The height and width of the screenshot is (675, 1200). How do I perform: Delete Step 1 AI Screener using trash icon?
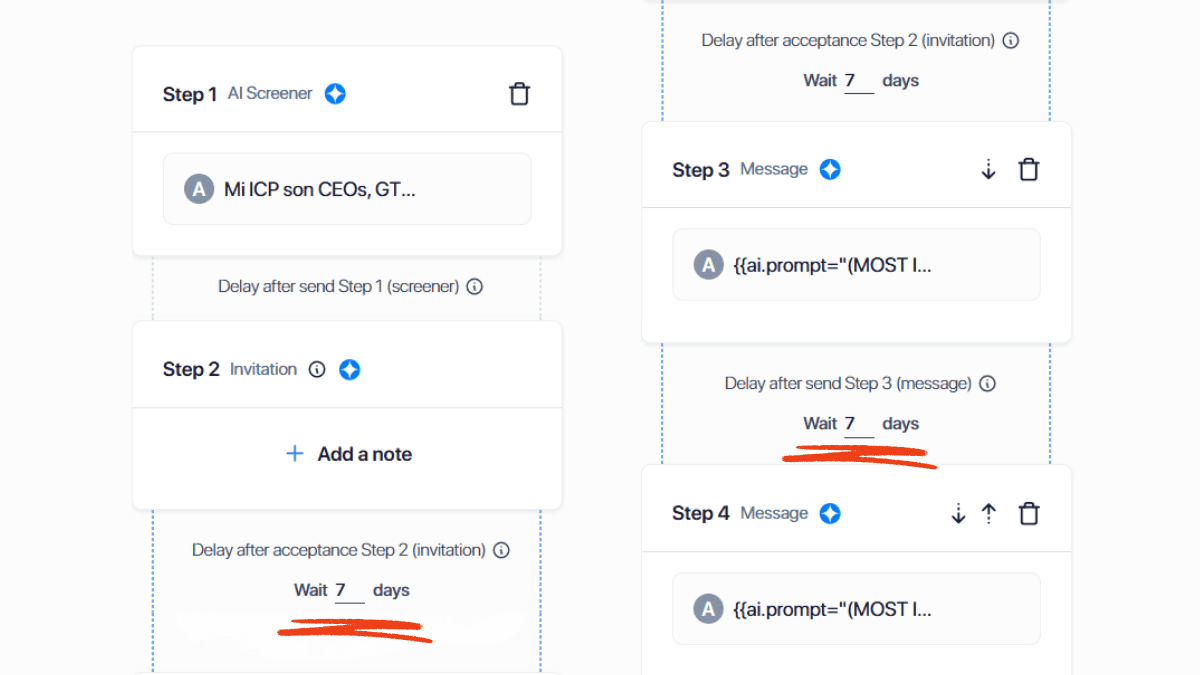pos(519,92)
